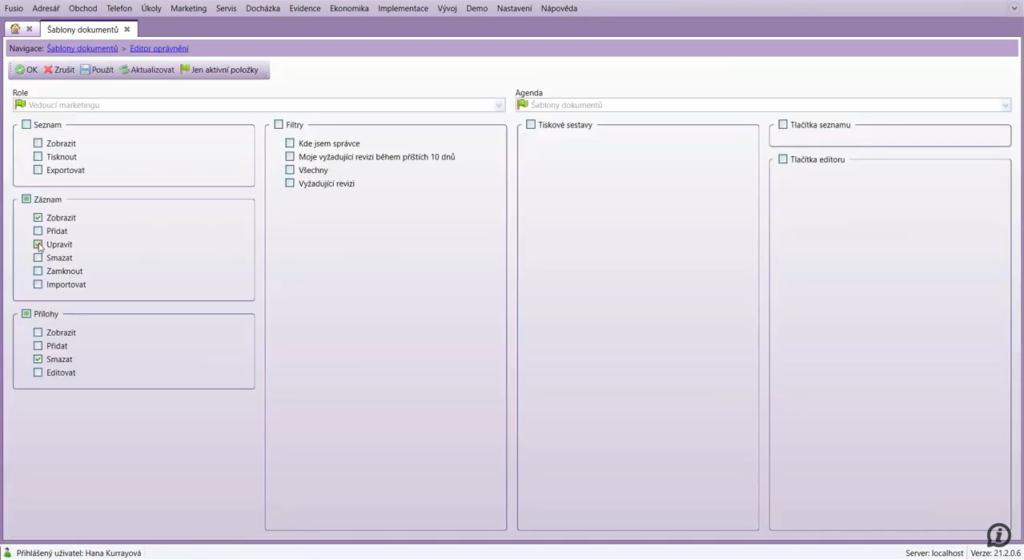Click the Použít save disk icon
This screenshot has width=1024, height=560.
85,70
